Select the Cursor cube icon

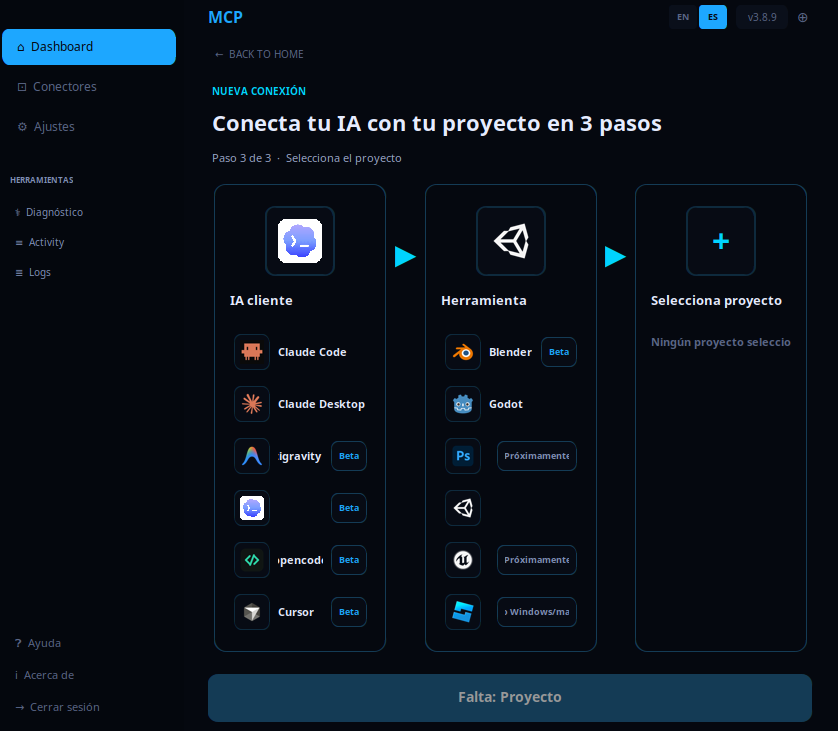pyautogui.click(x=252, y=612)
